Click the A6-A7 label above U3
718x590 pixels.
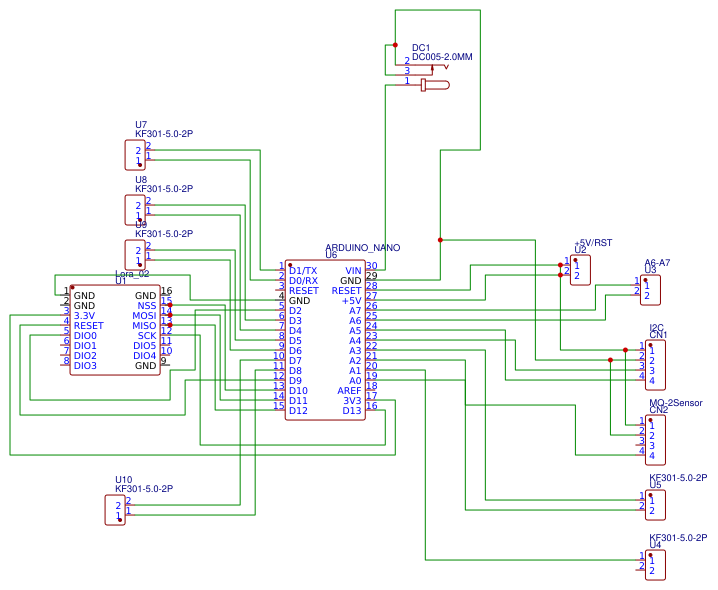coord(657,263)
